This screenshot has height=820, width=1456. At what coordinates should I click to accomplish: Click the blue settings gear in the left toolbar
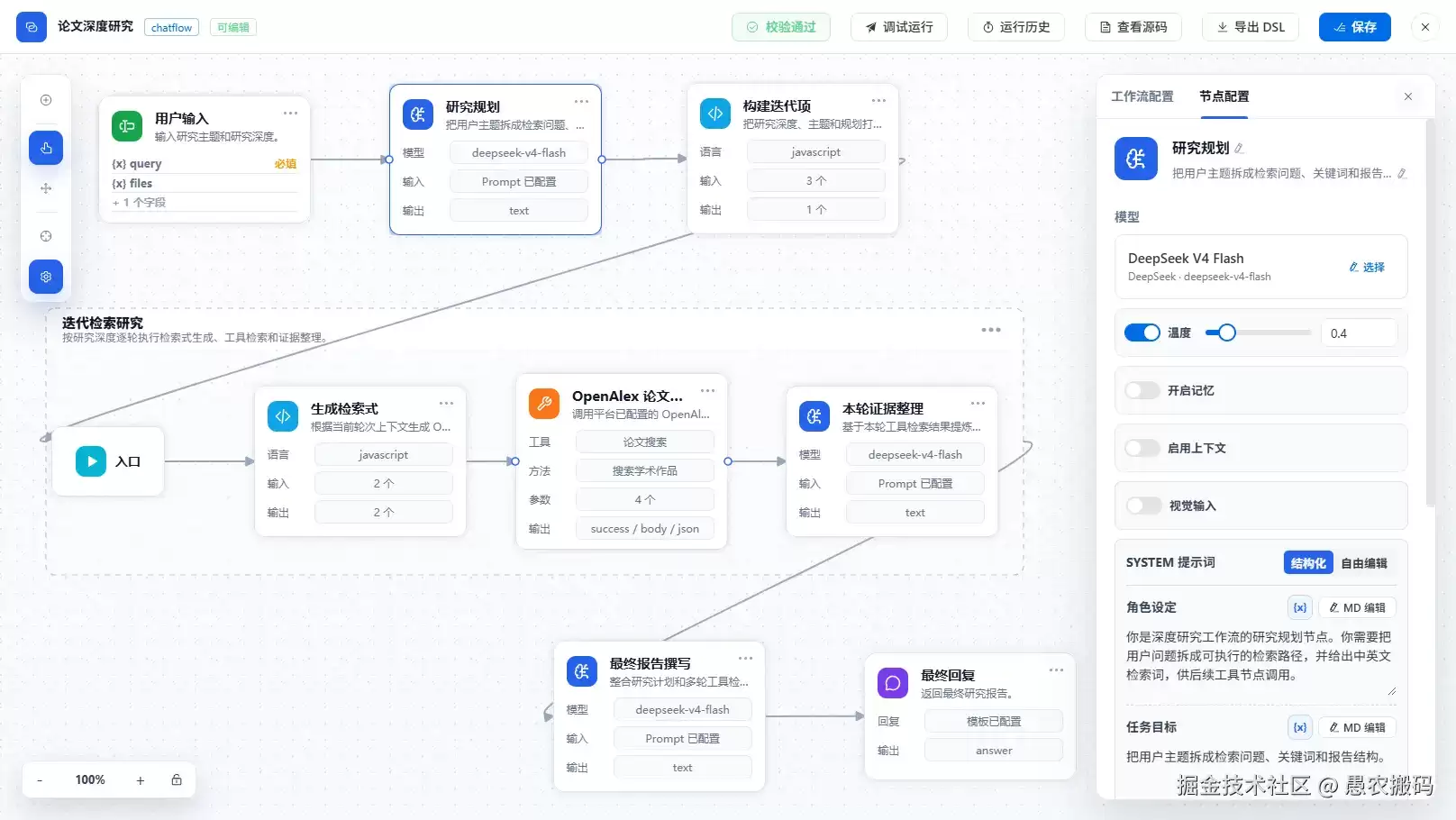(46, 277)
